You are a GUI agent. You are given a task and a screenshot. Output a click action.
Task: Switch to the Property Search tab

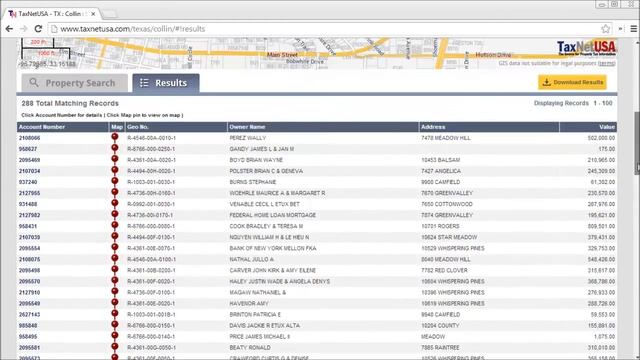point(75,83)
